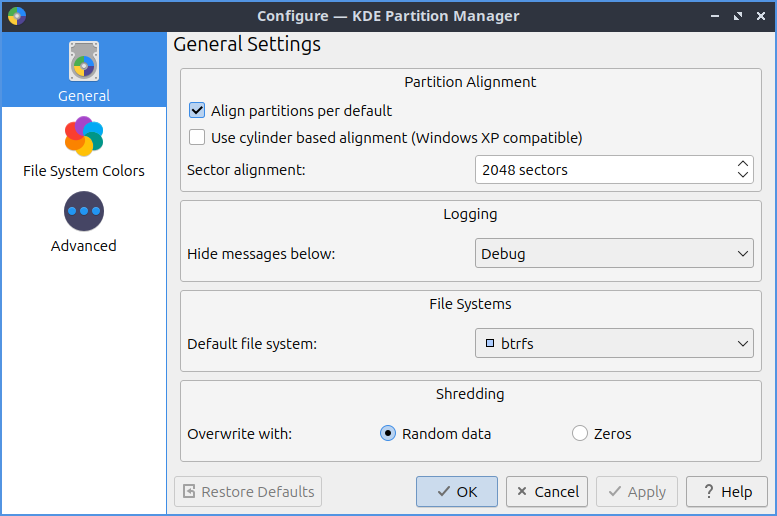The height and width of the screenshot is (516, 777).
Task: Open Help for this dialog
Action: 726,491
